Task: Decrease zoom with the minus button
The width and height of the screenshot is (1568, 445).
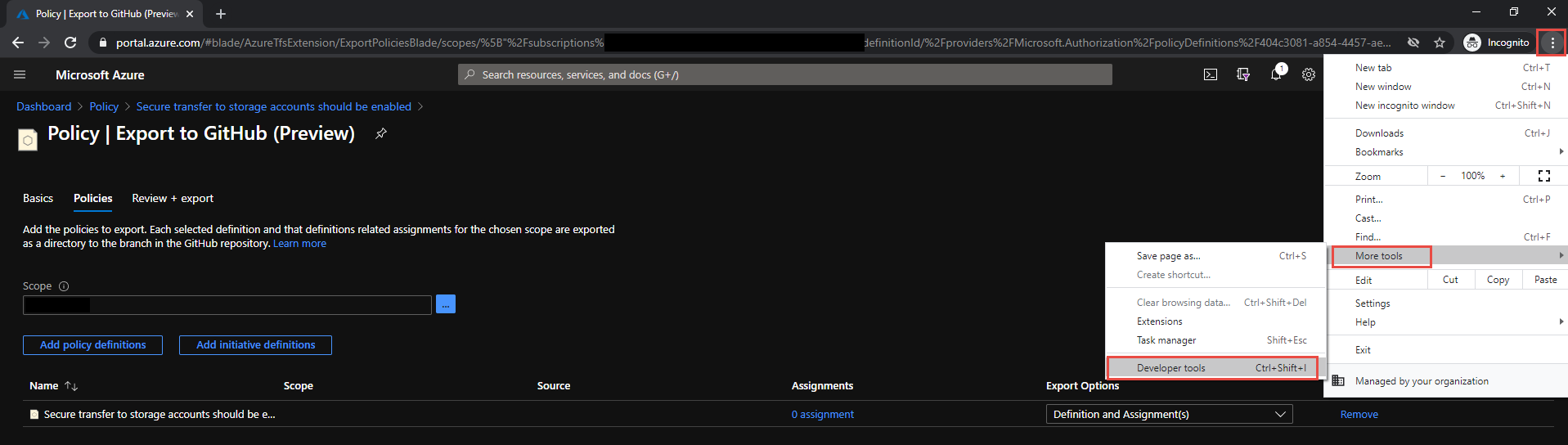Action: [1443, 176]
